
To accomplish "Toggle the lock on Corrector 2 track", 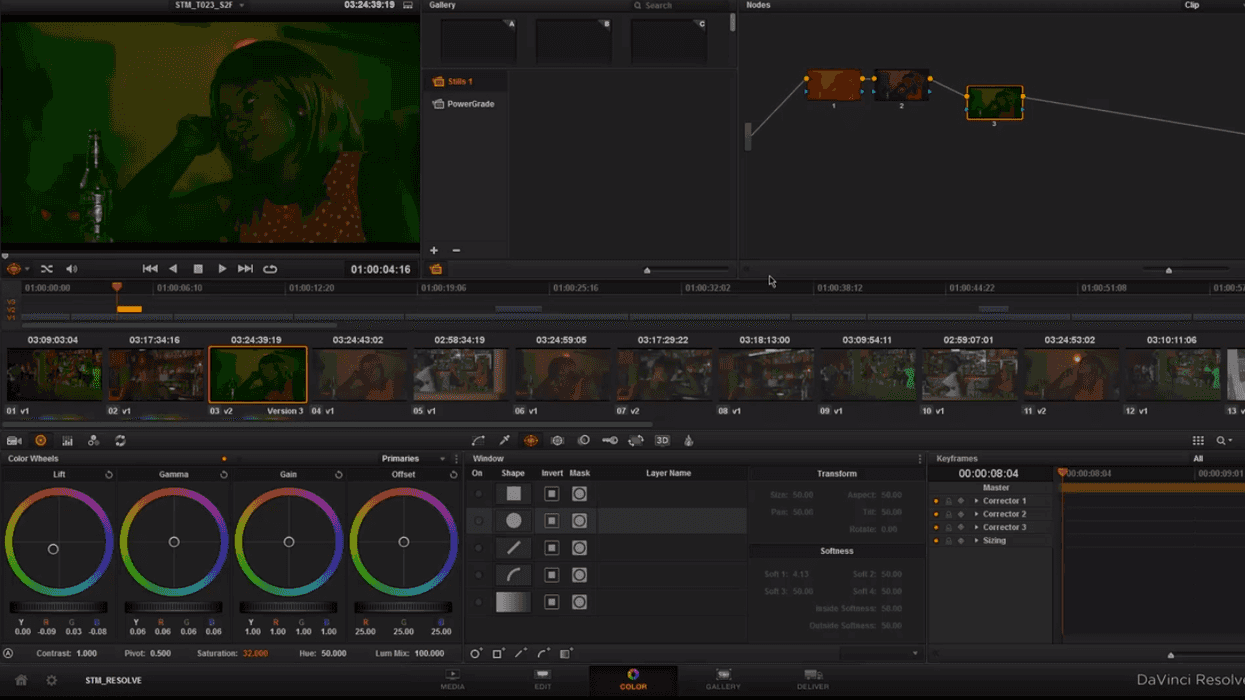I will click(948, 514).
